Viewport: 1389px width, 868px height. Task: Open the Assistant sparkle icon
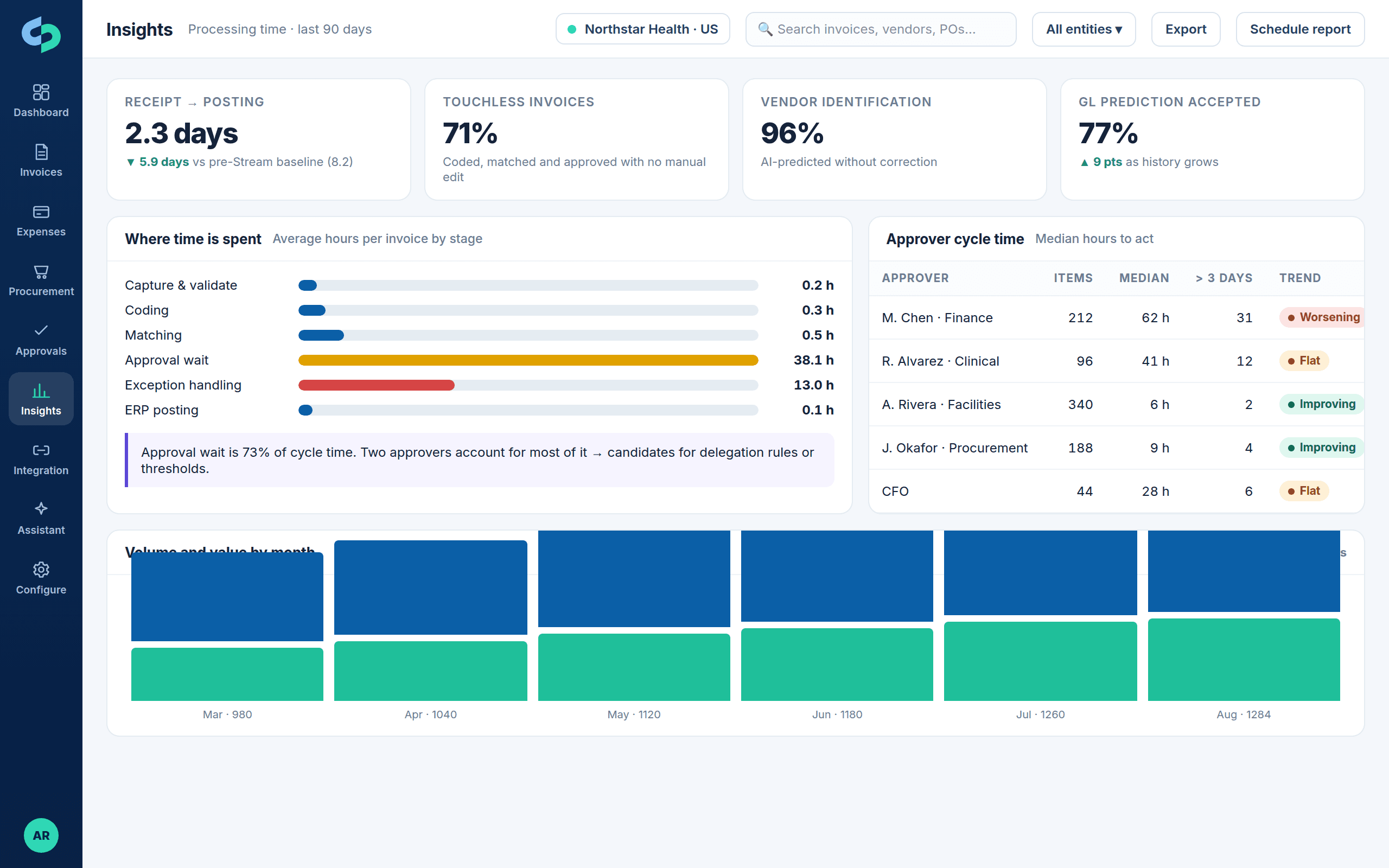pos(41,509)
